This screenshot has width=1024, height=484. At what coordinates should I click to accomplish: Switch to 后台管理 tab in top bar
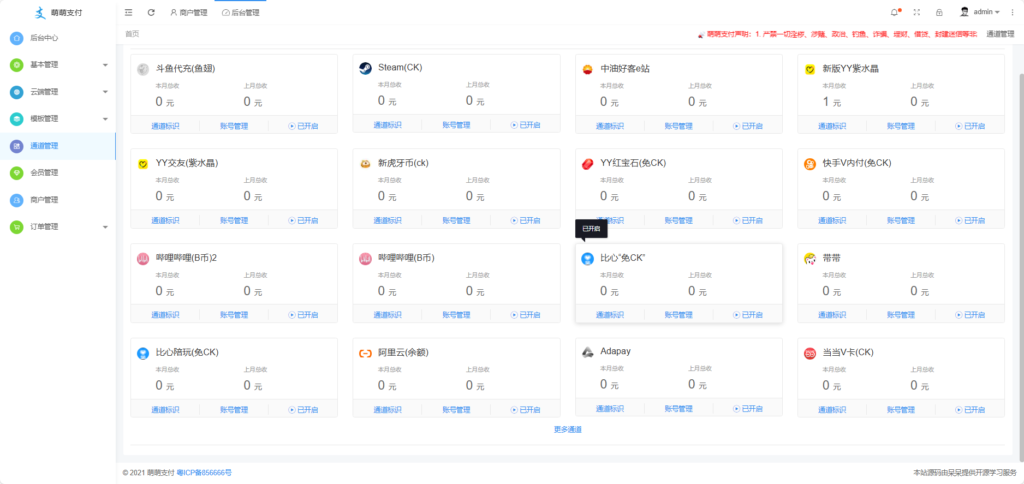(x=241, y=12)
